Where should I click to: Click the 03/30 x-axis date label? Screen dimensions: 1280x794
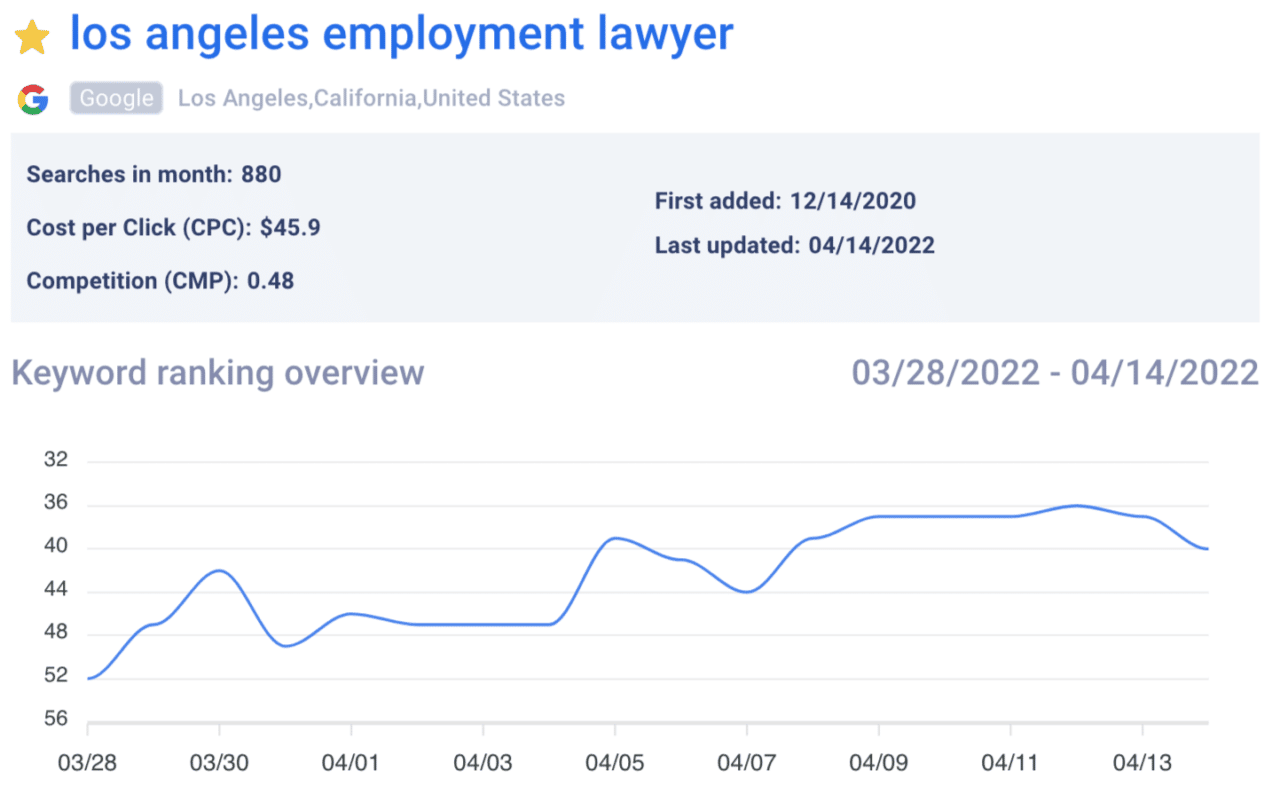click(x=219, y=762)
